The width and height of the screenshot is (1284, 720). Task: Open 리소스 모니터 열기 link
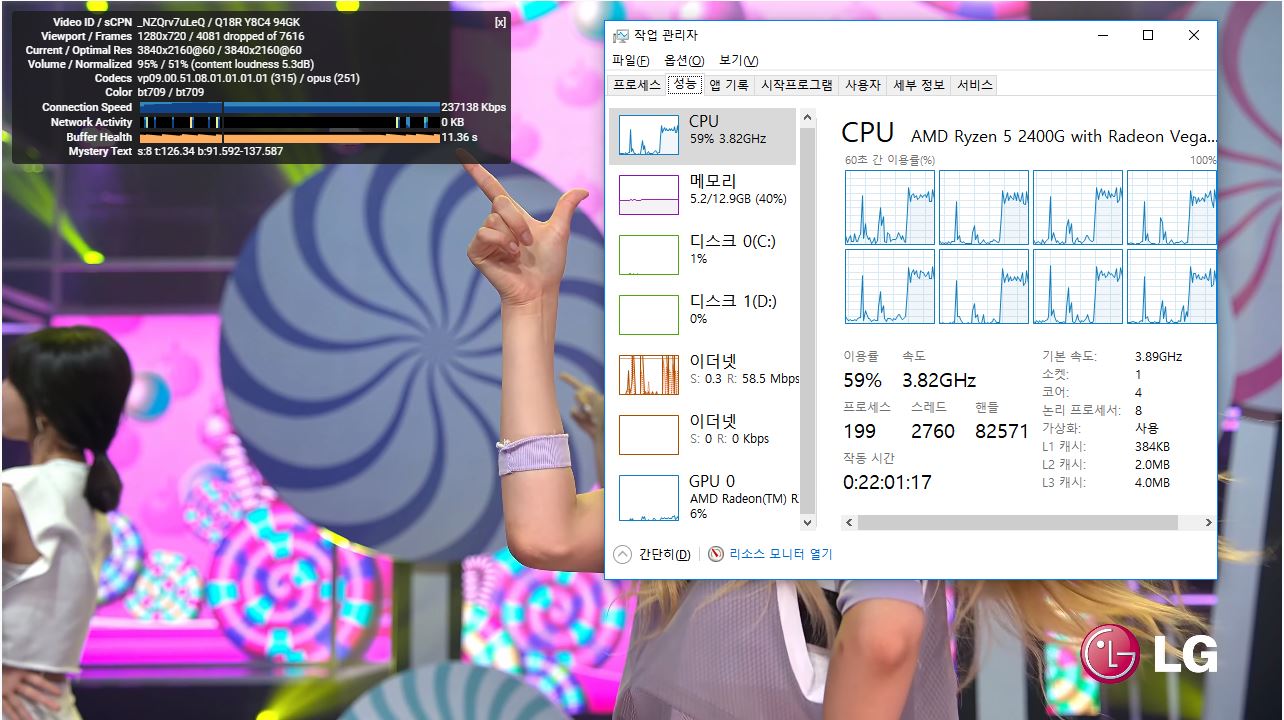(780, 554)
